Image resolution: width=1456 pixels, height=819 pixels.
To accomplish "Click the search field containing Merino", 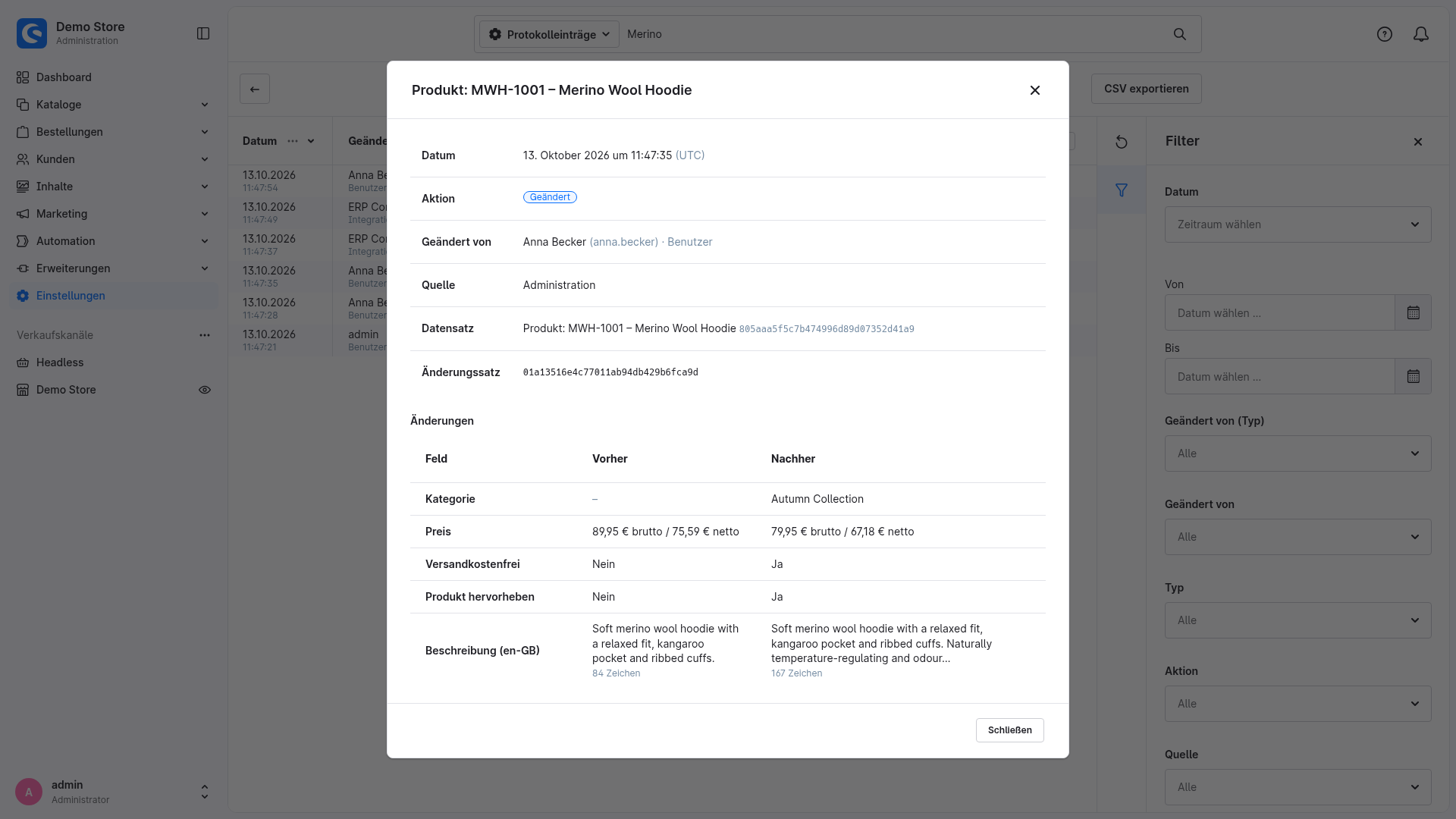I will 895,34.
